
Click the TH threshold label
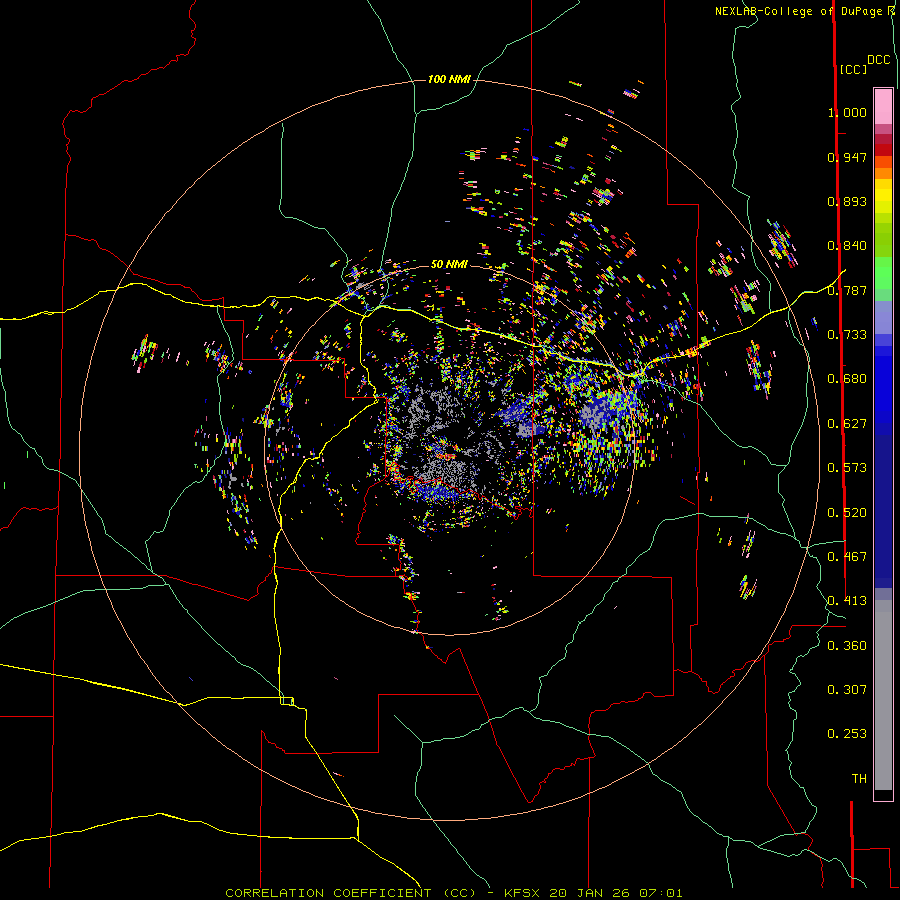859,779
